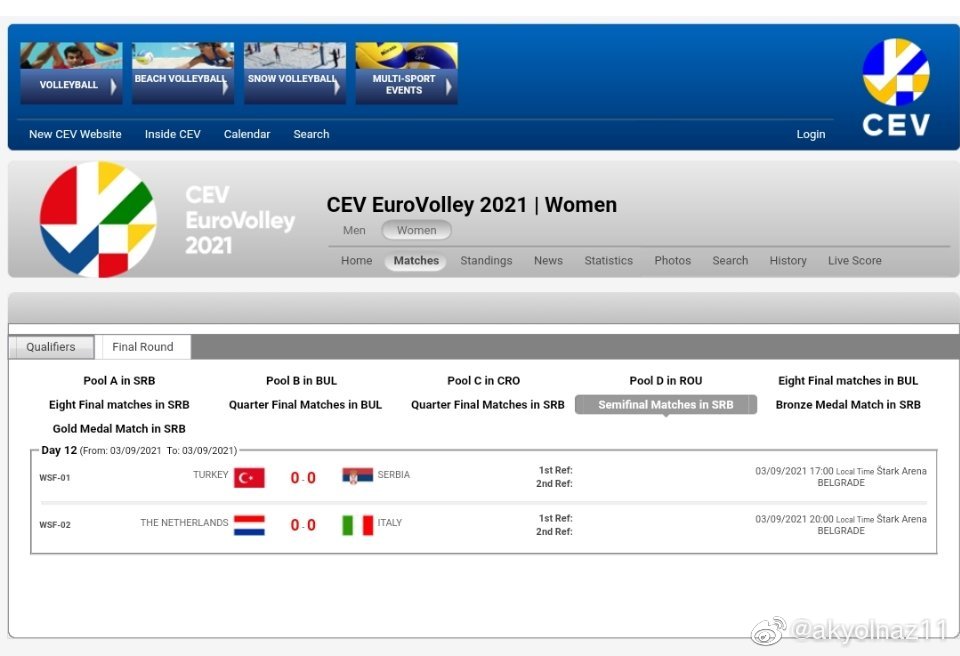The image size is (960, 656).
Task: Show Quarter Final Matches in SRB
Action: point(487,404)
